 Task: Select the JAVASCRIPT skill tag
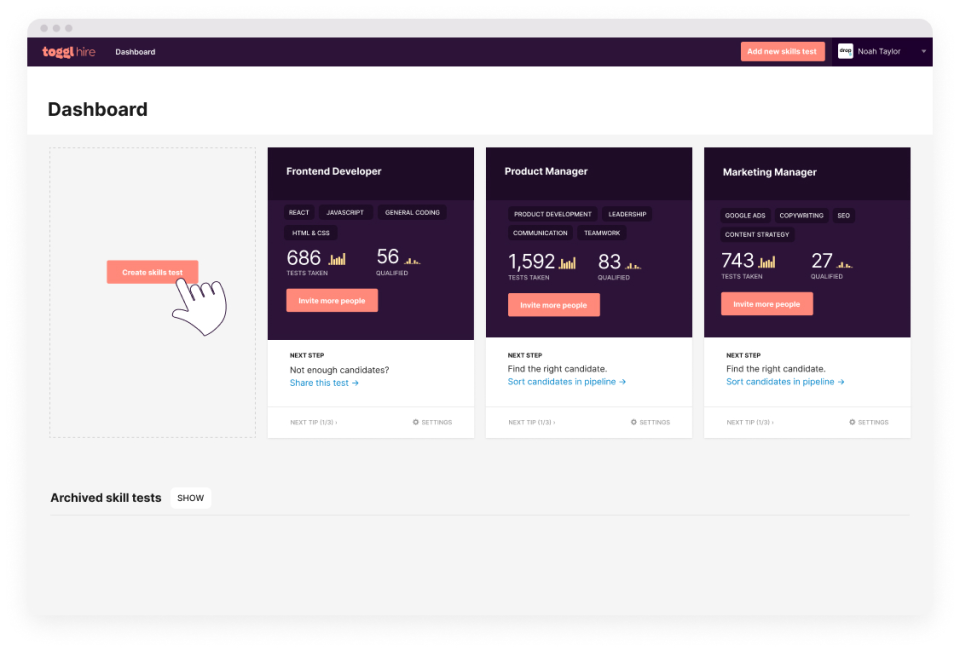[345, 212]
